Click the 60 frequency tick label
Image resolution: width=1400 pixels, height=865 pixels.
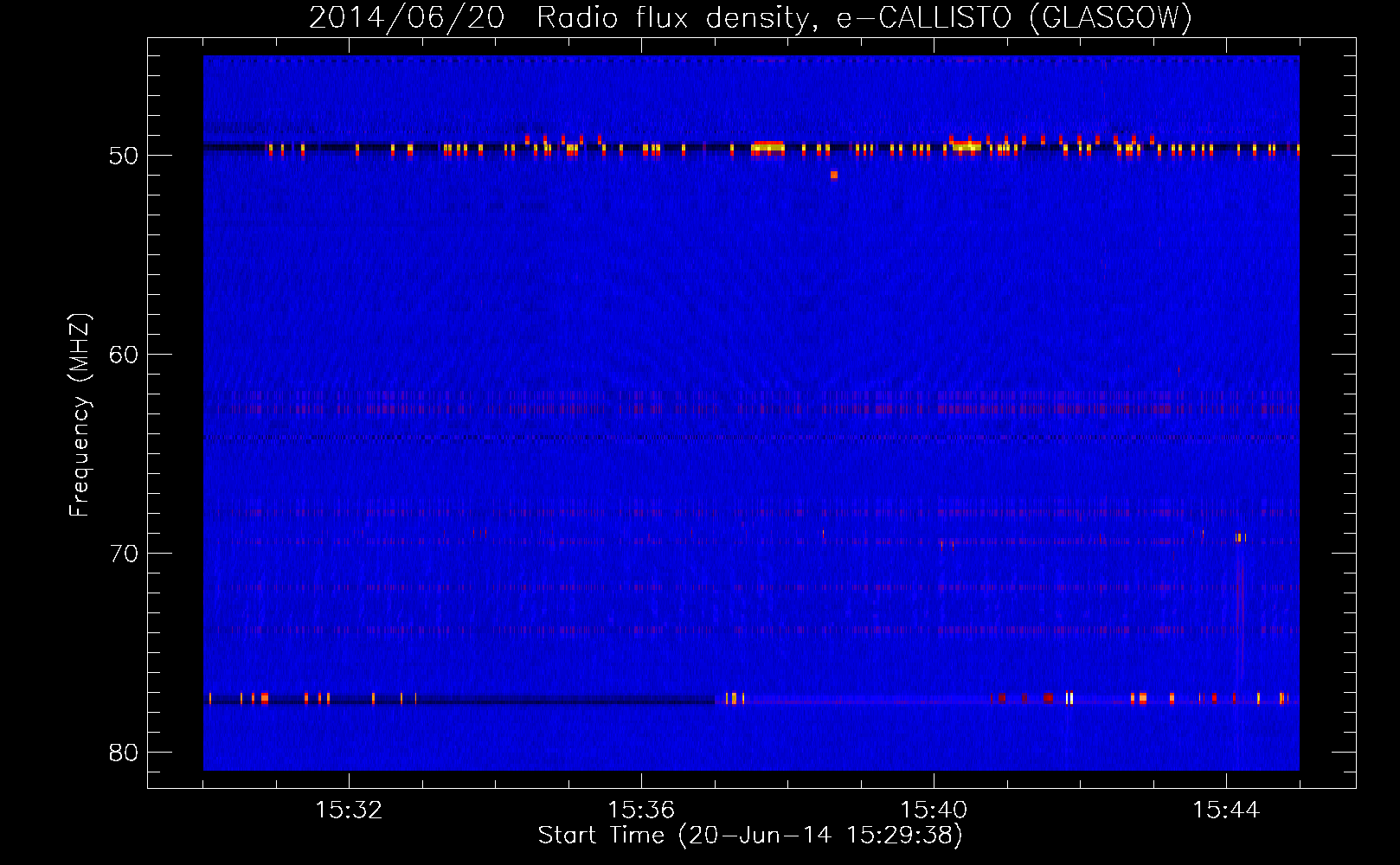(124, 355)
